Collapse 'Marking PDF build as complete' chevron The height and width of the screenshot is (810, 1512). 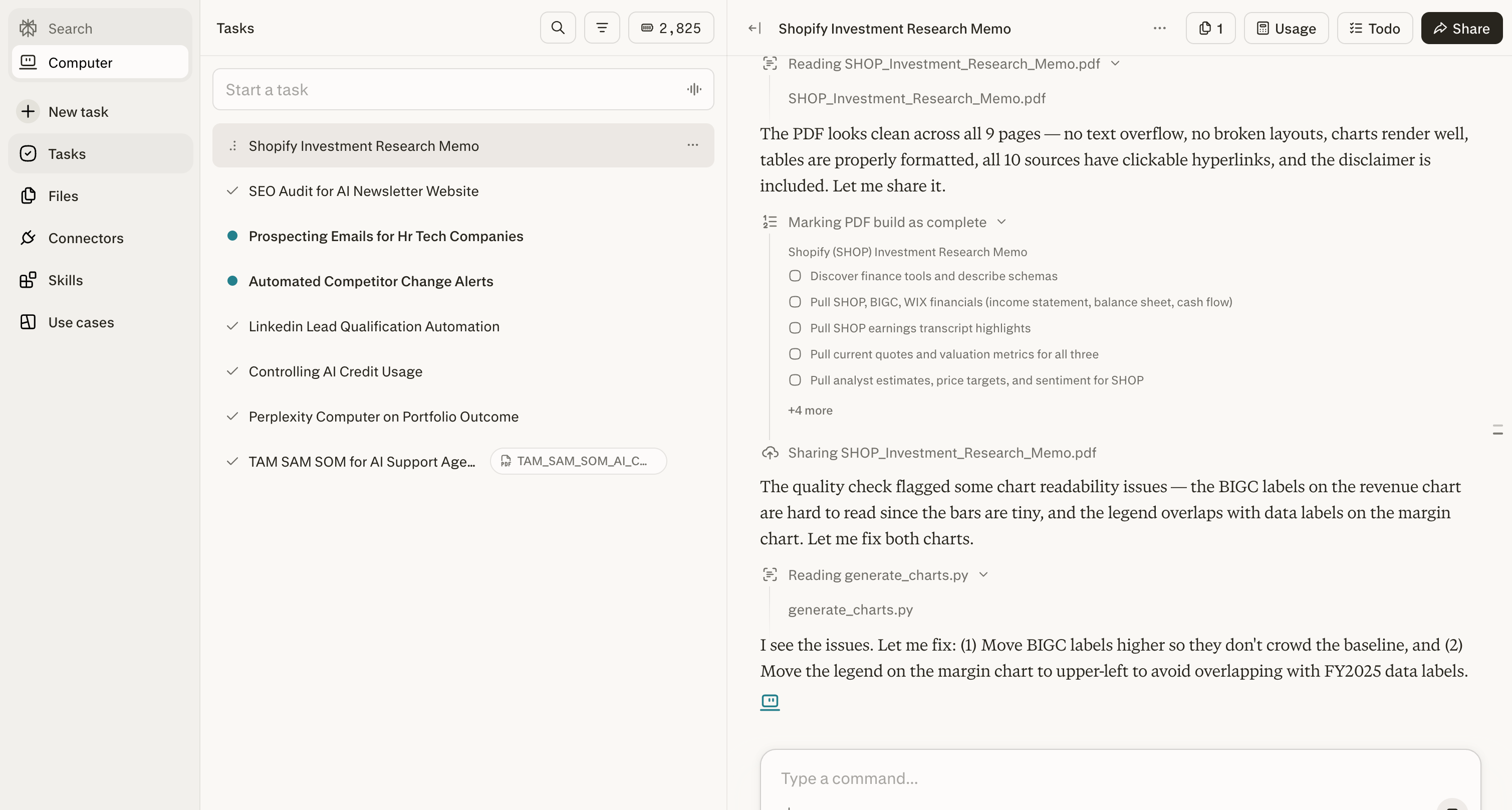[1001, 222]
